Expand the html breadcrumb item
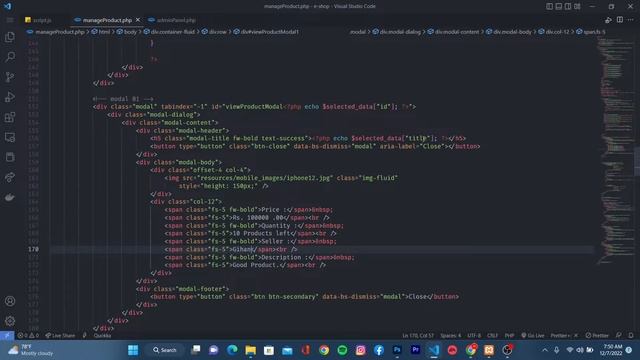This screenshot has height=360, width=640. pos(101,32)
